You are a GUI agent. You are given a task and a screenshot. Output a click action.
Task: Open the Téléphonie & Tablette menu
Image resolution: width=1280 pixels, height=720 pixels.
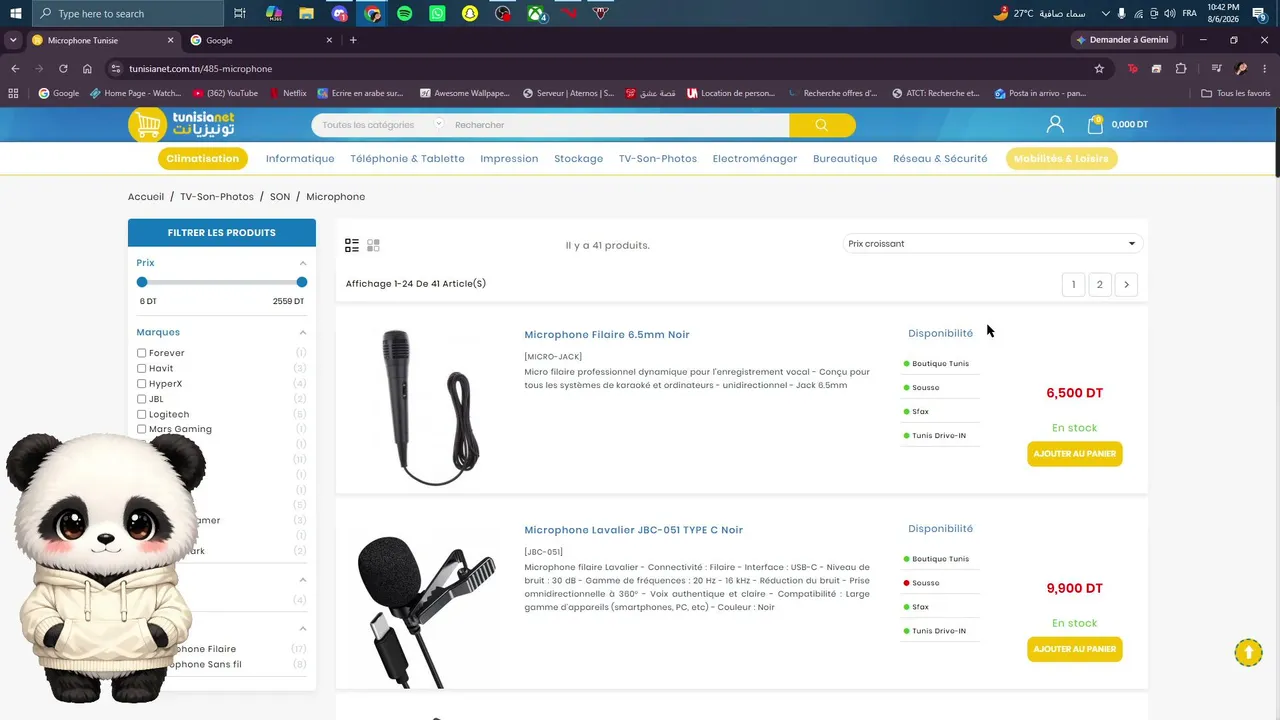407,158
